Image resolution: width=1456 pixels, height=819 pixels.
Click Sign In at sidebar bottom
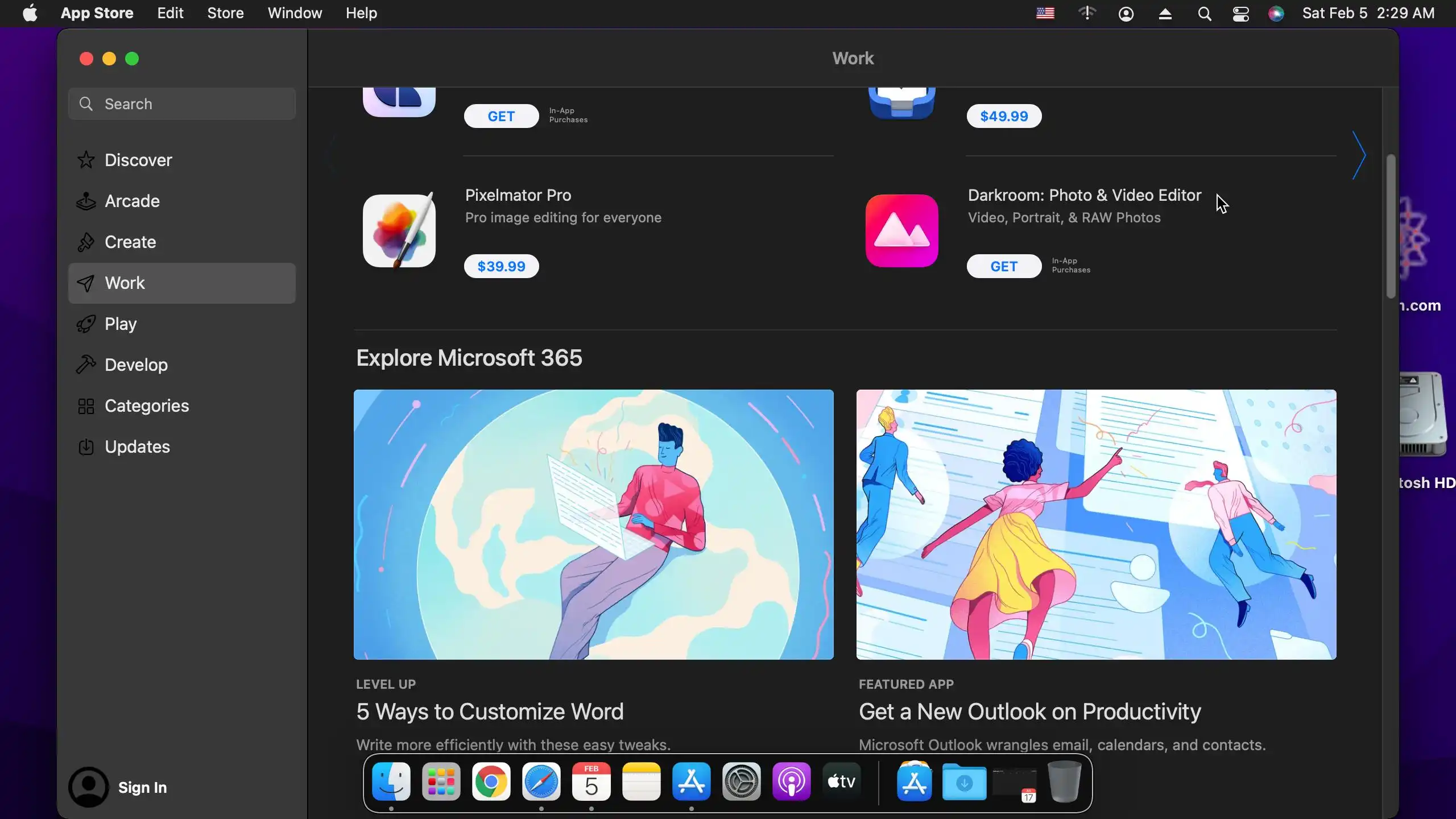coord(142,787)
